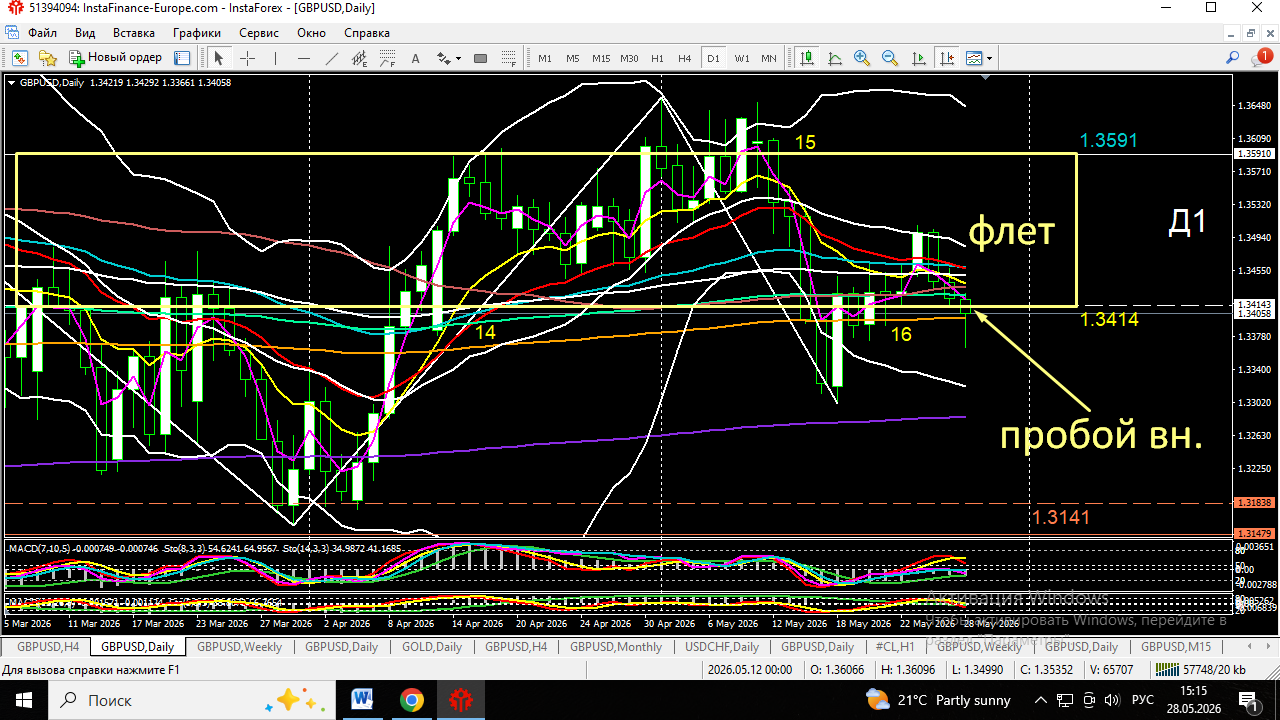The image size is (1280, 720).
Task: Zoom in on the chart
Action: 862,58
